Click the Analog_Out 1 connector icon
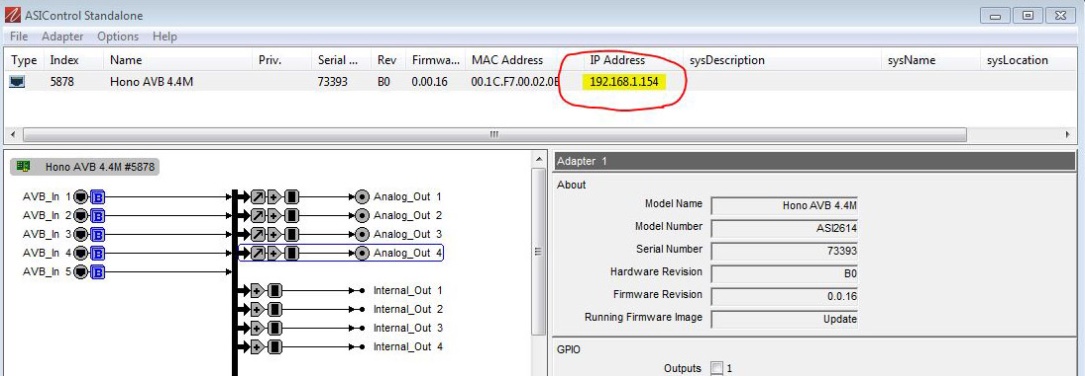The image size is (1085, 376). 362,197
